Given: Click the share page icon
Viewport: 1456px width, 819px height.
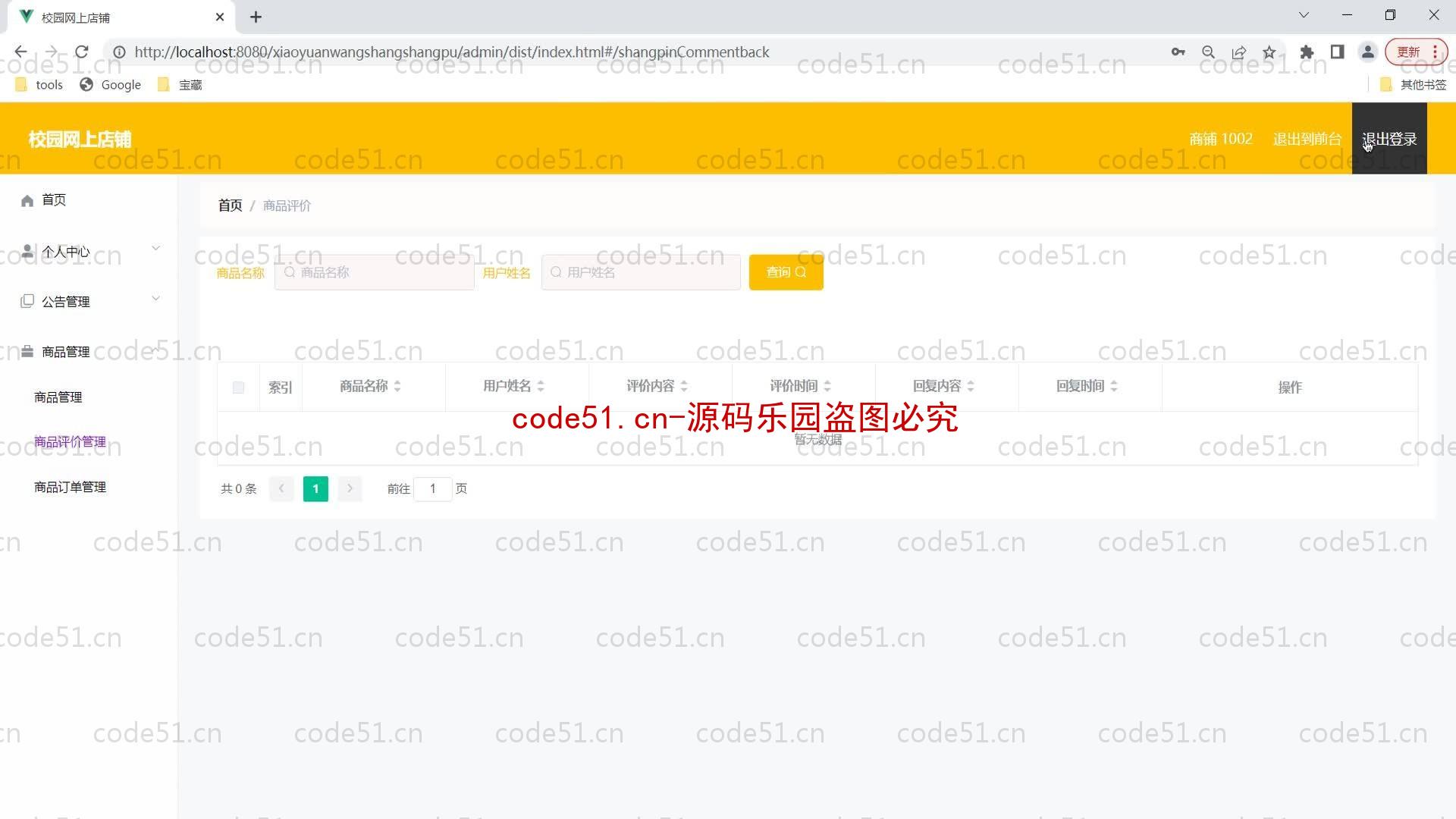Looking at the screenshot, I should [x=1238, y=52].
